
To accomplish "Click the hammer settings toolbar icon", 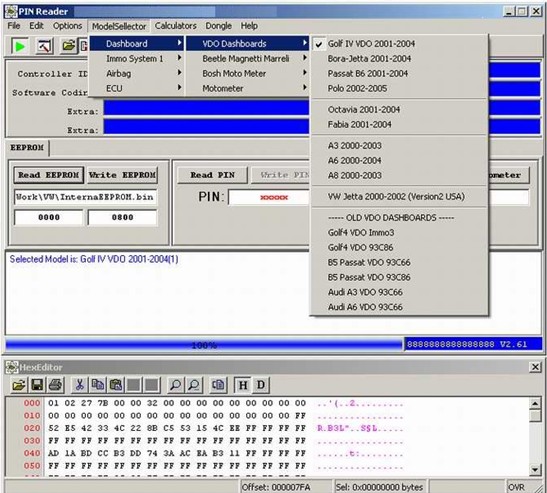I will 44,46.
